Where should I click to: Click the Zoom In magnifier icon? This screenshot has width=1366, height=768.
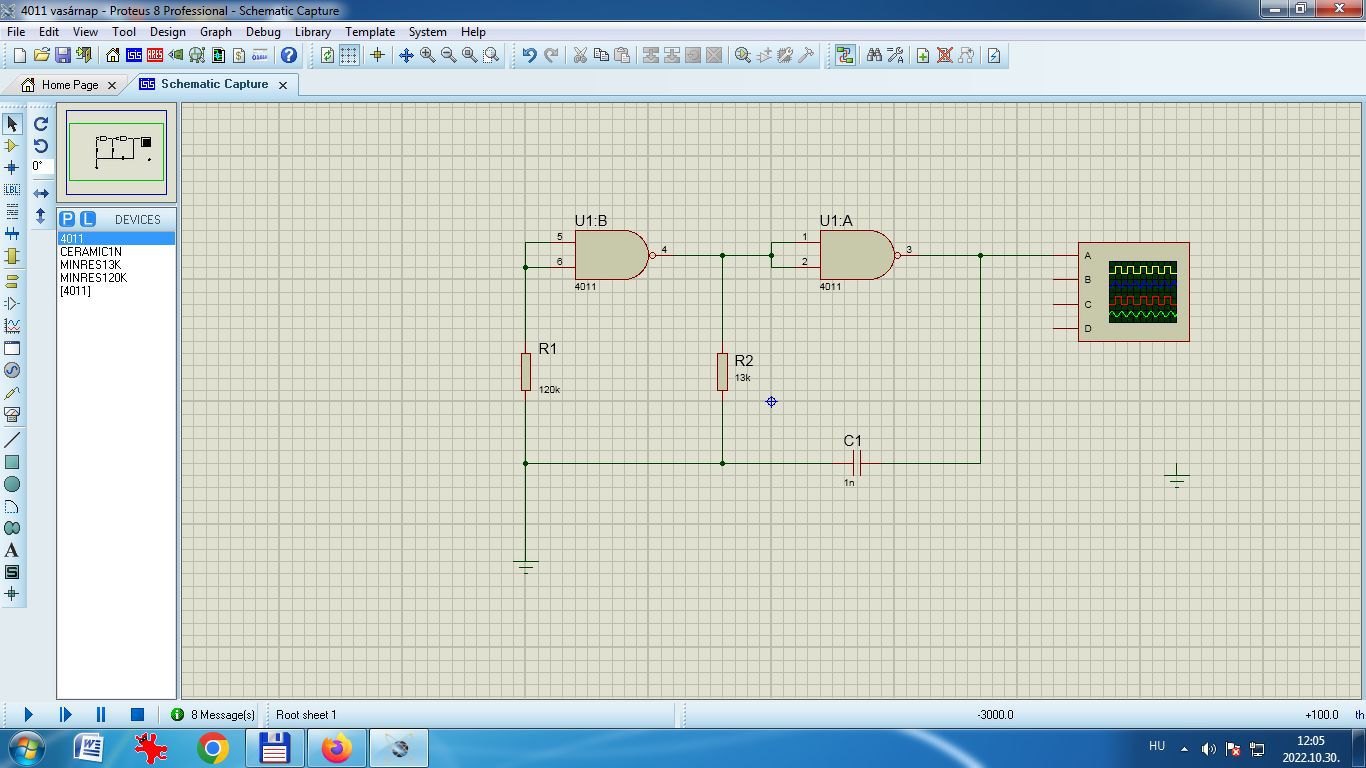pyautogui.click(x=428, y=56)
